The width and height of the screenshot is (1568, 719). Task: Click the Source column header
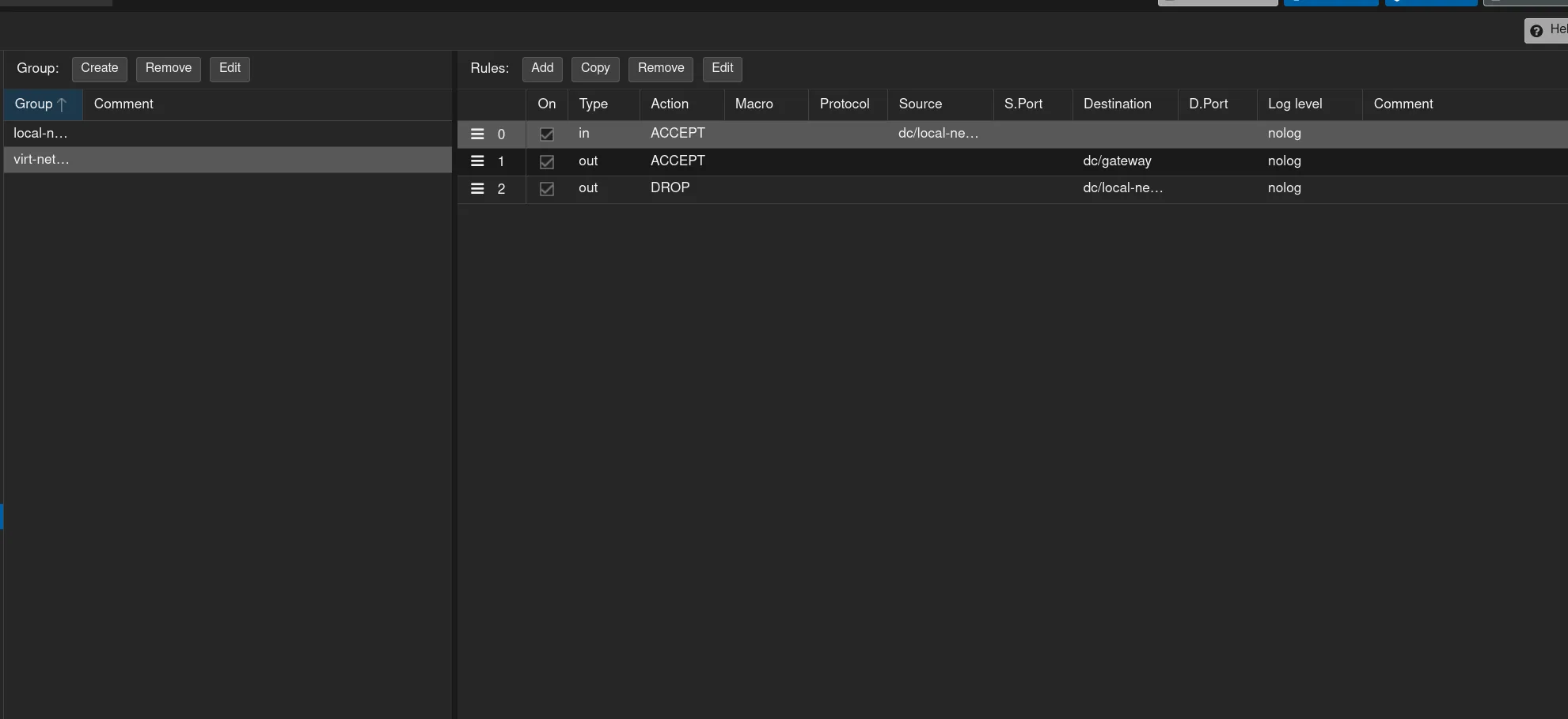pyautogui.click(x=920, y=104)
